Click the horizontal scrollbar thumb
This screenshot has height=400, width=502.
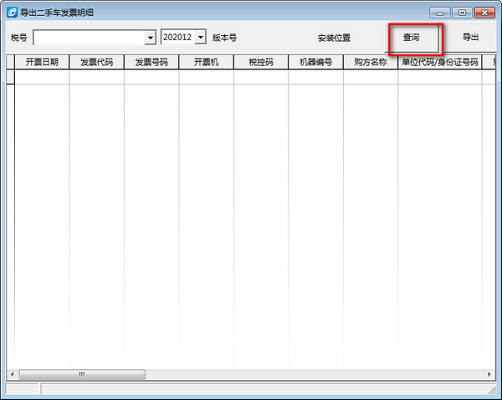[x=82, y=374]
